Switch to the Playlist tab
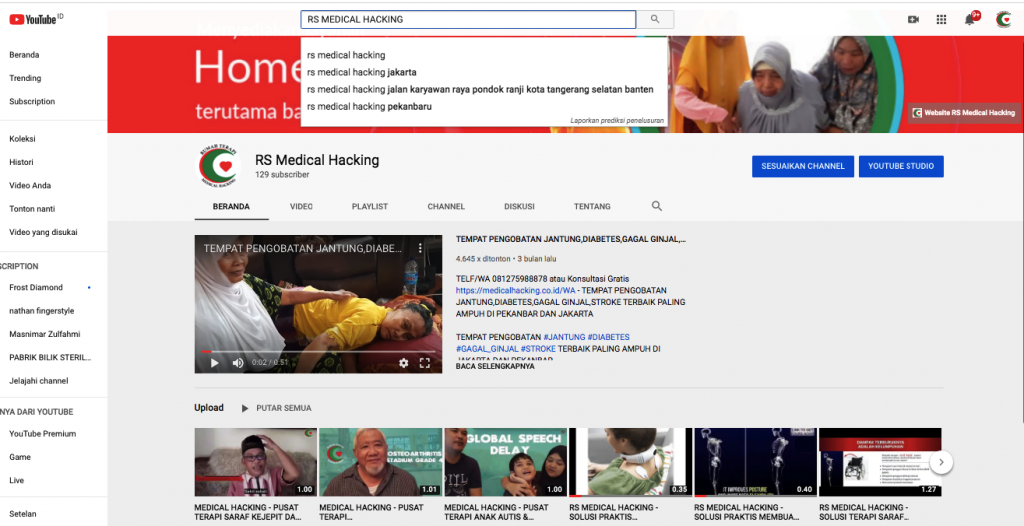 tap(370, 206)
